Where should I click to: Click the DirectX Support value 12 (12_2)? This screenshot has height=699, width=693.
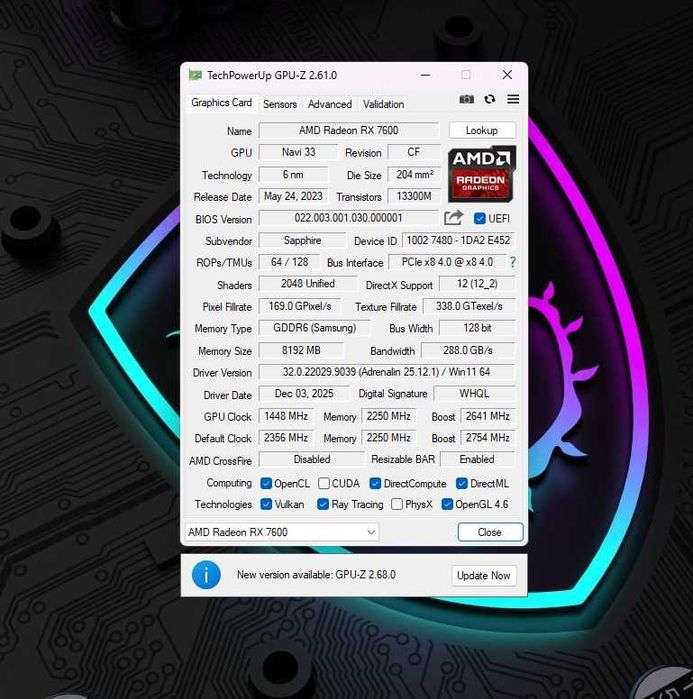pyautogui.click(x=477, y=284)
